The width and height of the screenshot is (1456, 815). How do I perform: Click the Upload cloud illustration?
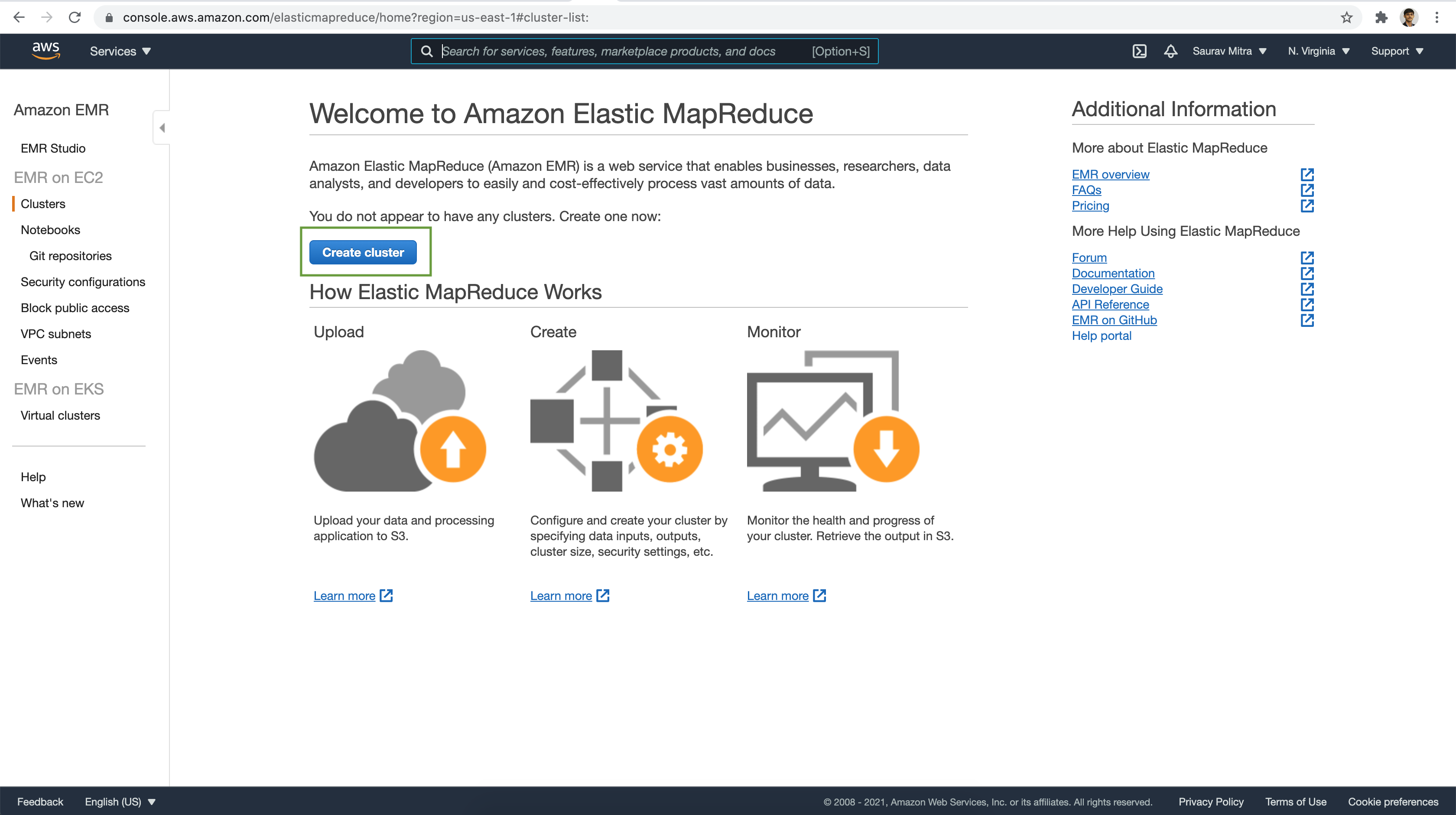coord(400,421)
